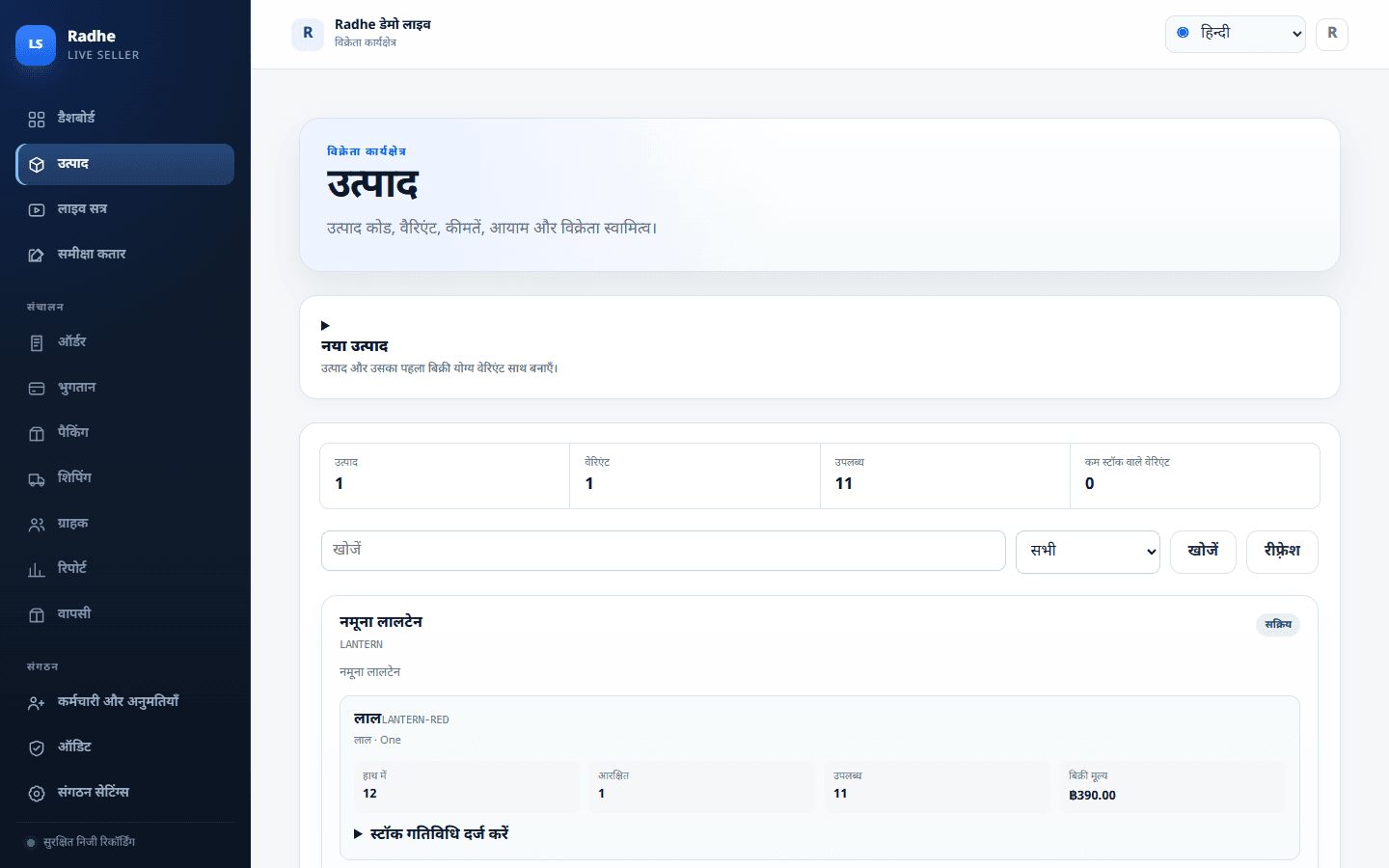Image resolution: width=1389 pixels, height=868 pixels.
Task: Click the संगठन सेटिंग्स gear icon
Action: point(37,793)
